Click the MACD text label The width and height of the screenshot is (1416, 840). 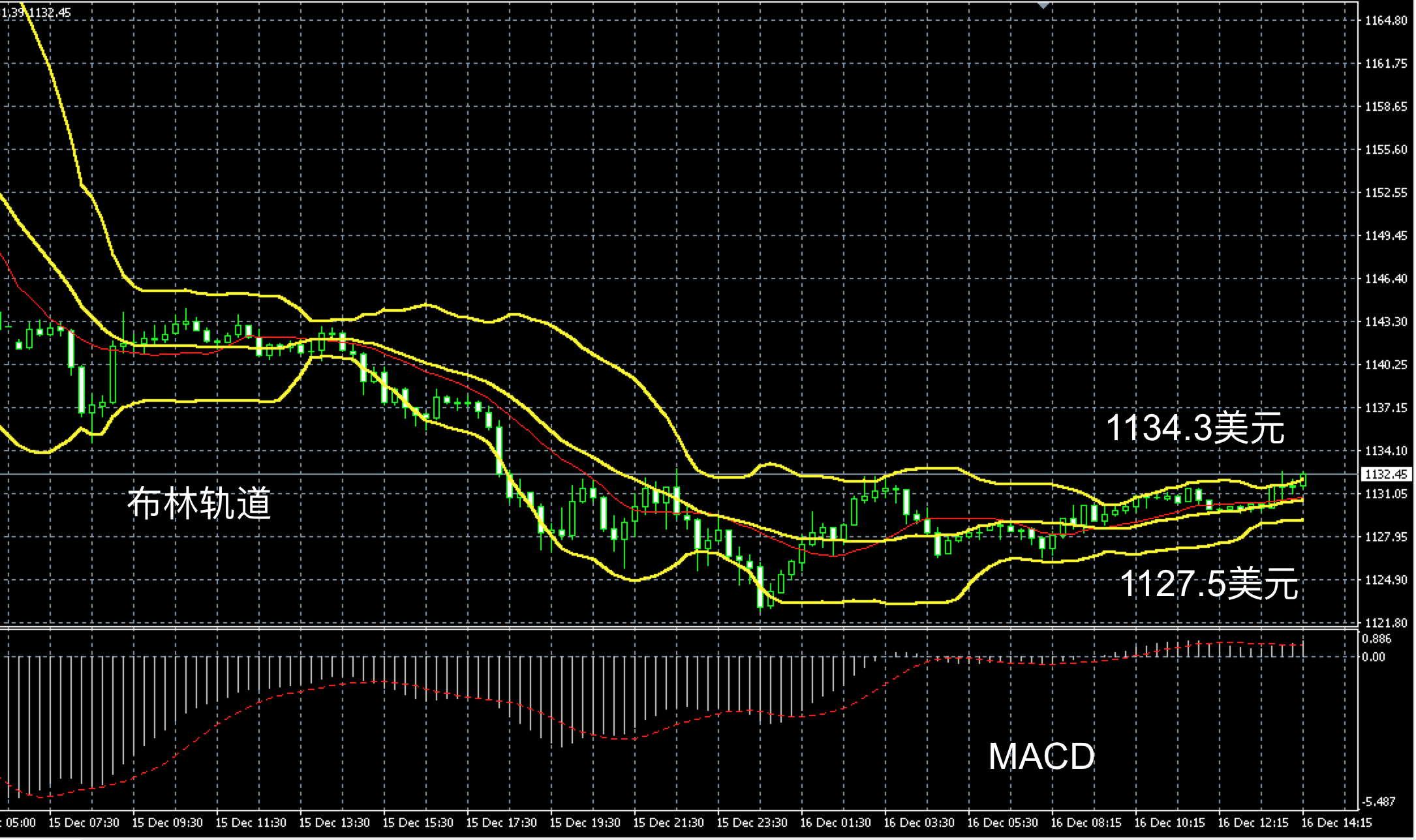tap(1041, 757)
